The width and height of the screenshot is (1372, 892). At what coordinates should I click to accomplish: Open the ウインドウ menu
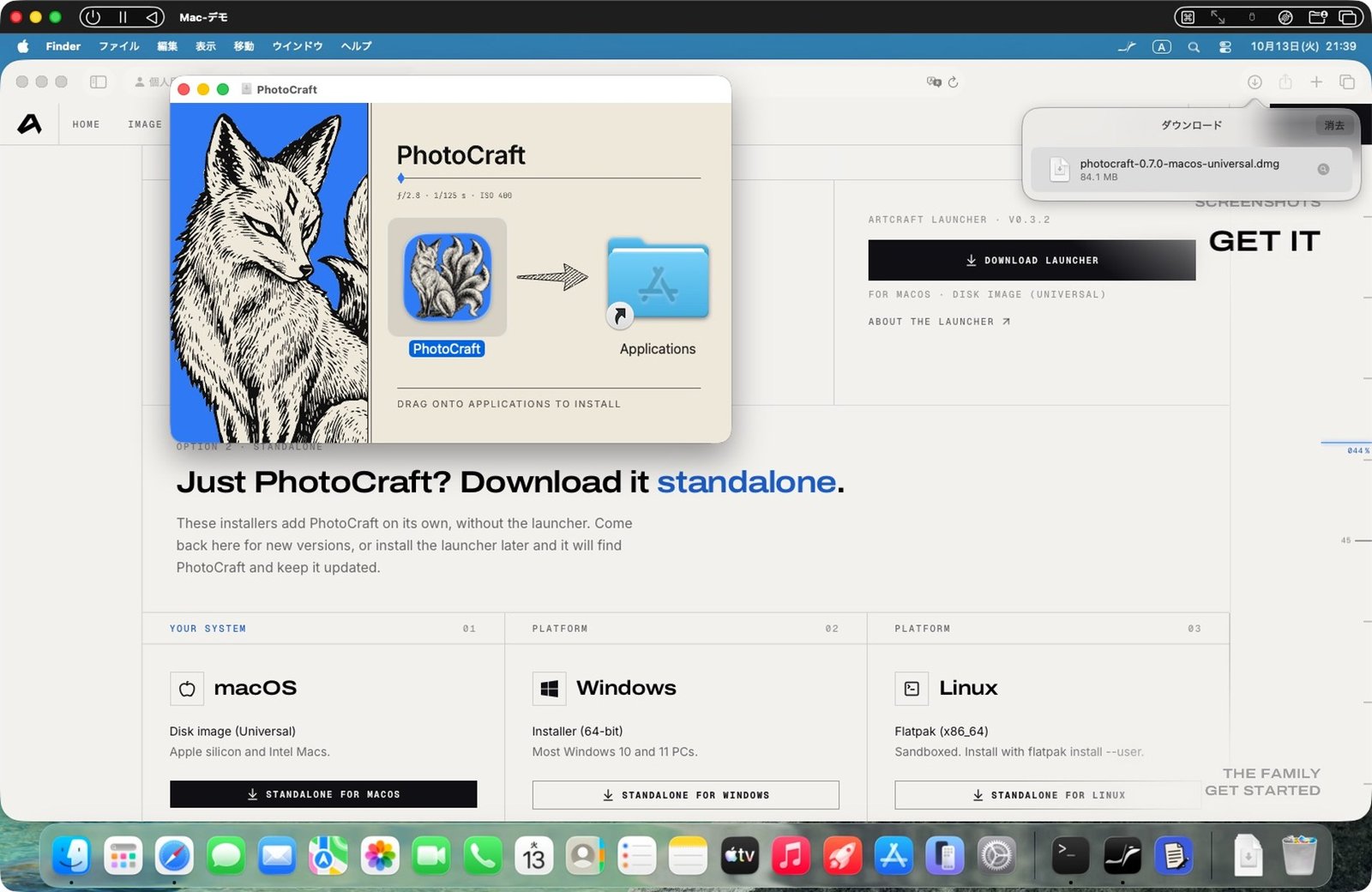point(298,46)
